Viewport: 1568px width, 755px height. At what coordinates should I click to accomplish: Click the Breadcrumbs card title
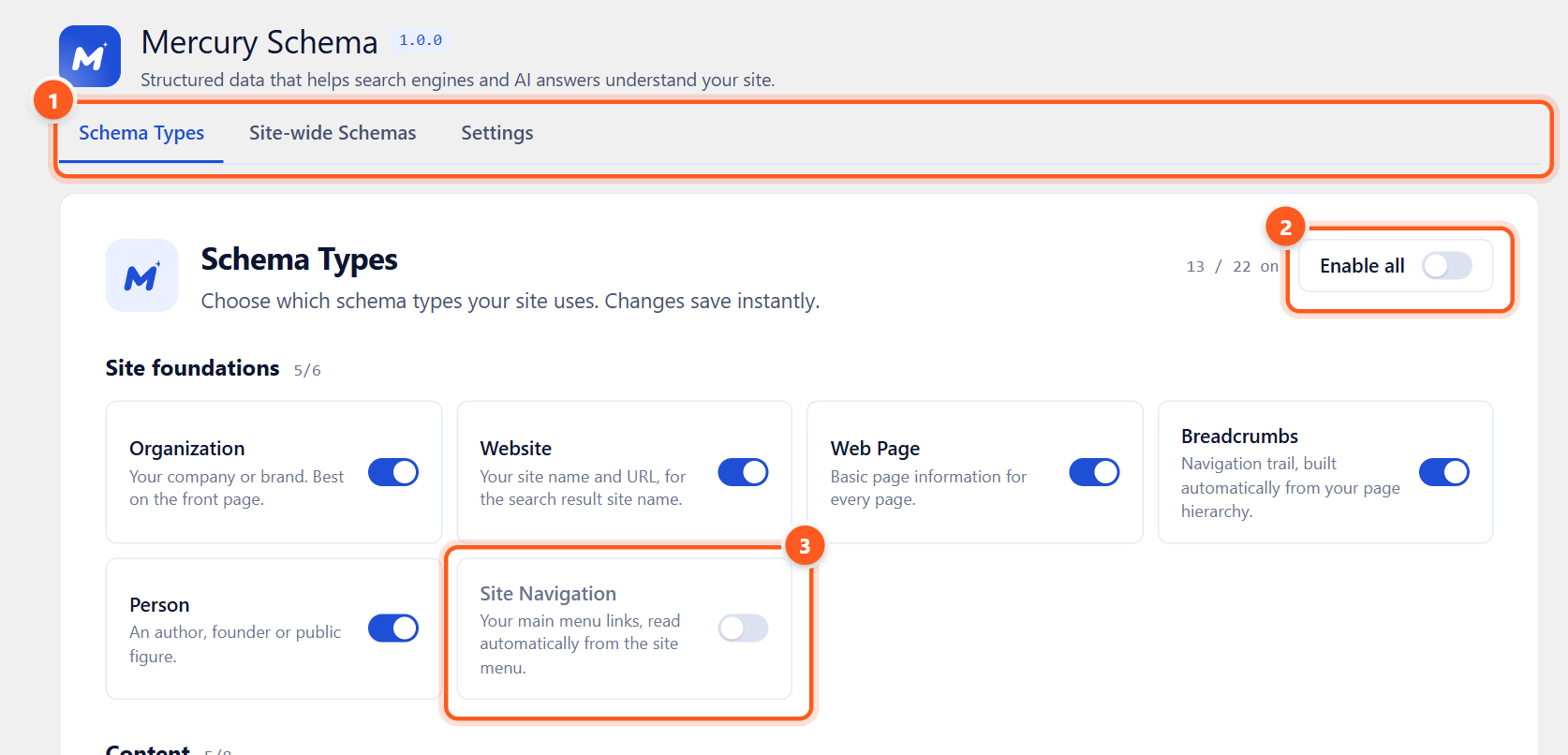point(1239,437)
